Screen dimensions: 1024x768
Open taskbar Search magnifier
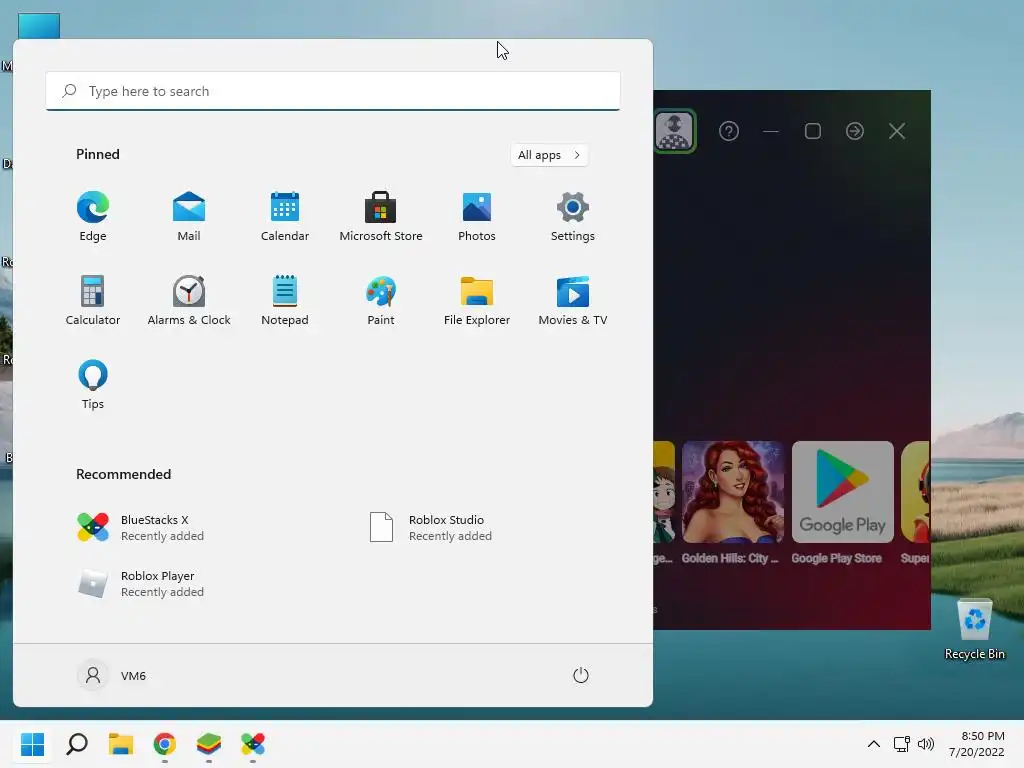coord(77,744)
